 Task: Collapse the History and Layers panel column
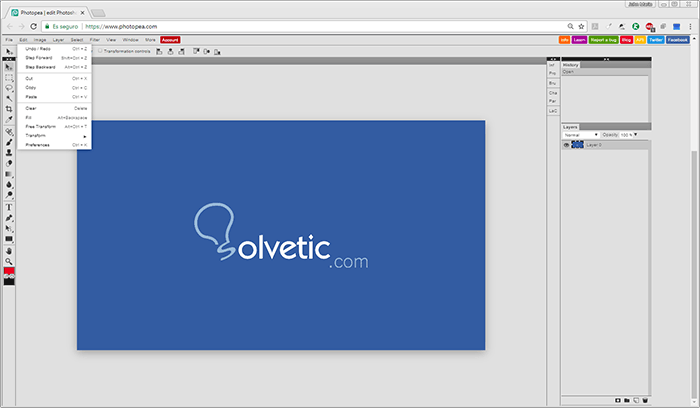[606, 59]
